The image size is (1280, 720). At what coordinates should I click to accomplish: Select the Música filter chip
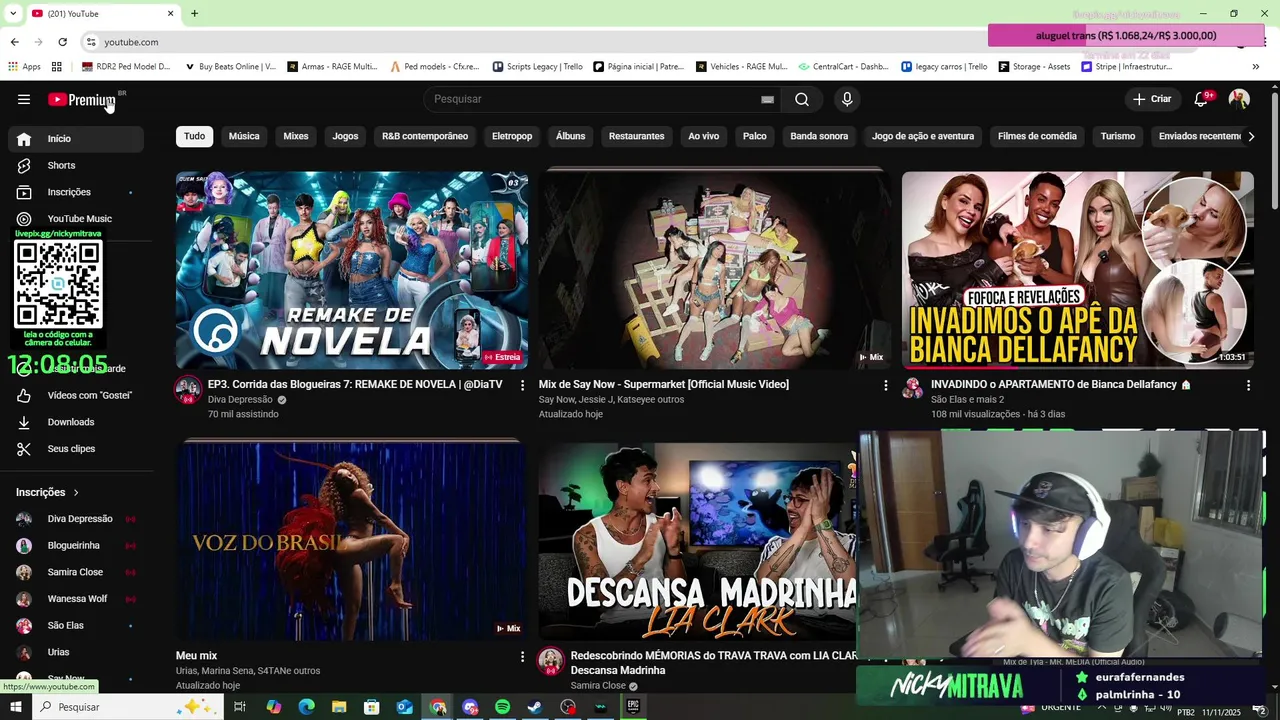click(x=244, y=136)
